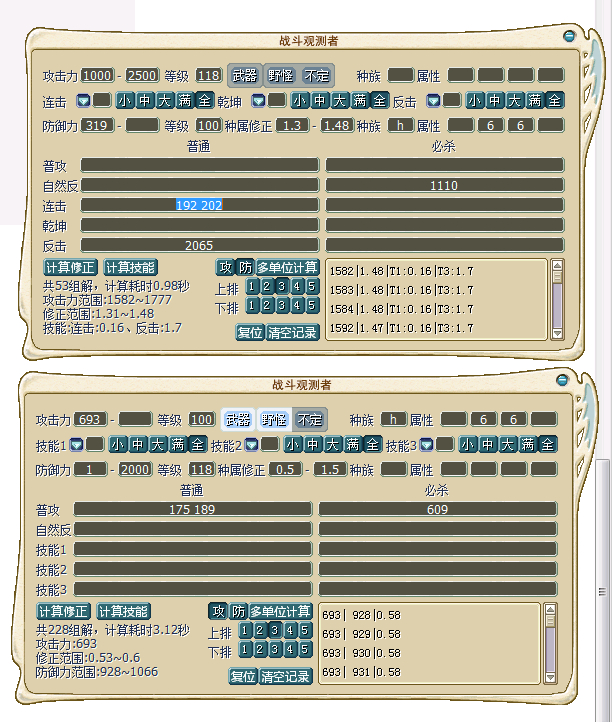Pick 上排 slot 4 in lower window
The image size is (612, 722).
tap(290, 630)
